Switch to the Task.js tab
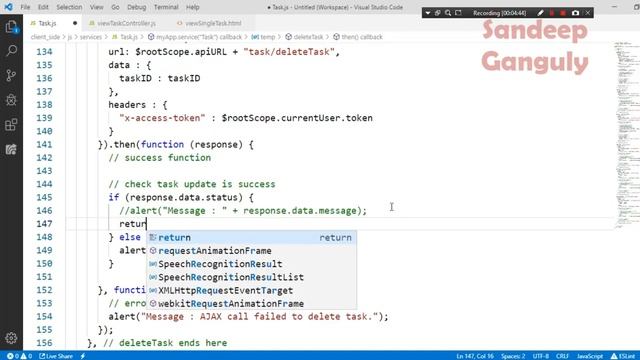The width and height of the screenshot is (640, 360). [47, 23]
